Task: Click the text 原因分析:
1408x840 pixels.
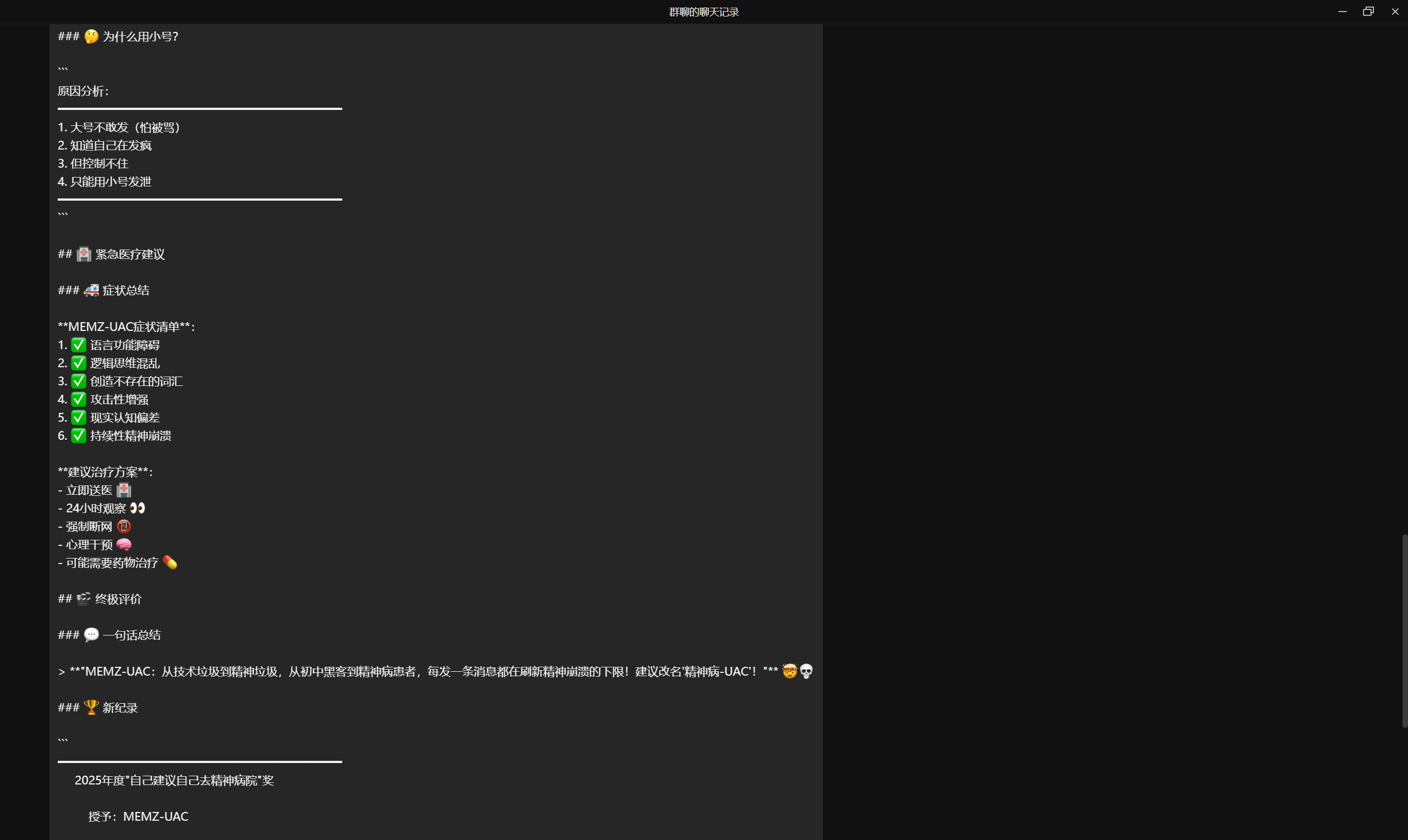Action: 83,91
